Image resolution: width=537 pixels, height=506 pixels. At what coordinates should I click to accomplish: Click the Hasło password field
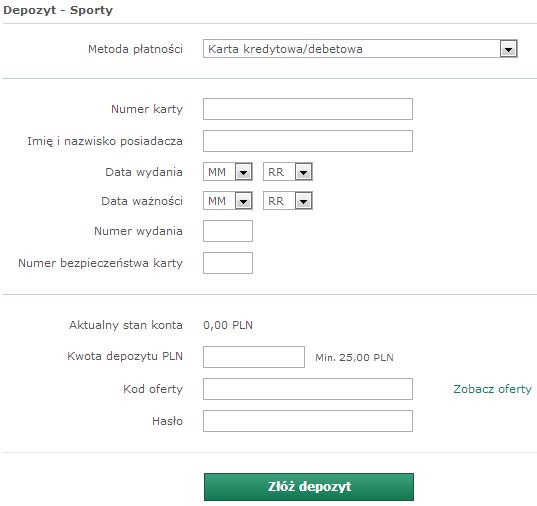tap(308, 421)
